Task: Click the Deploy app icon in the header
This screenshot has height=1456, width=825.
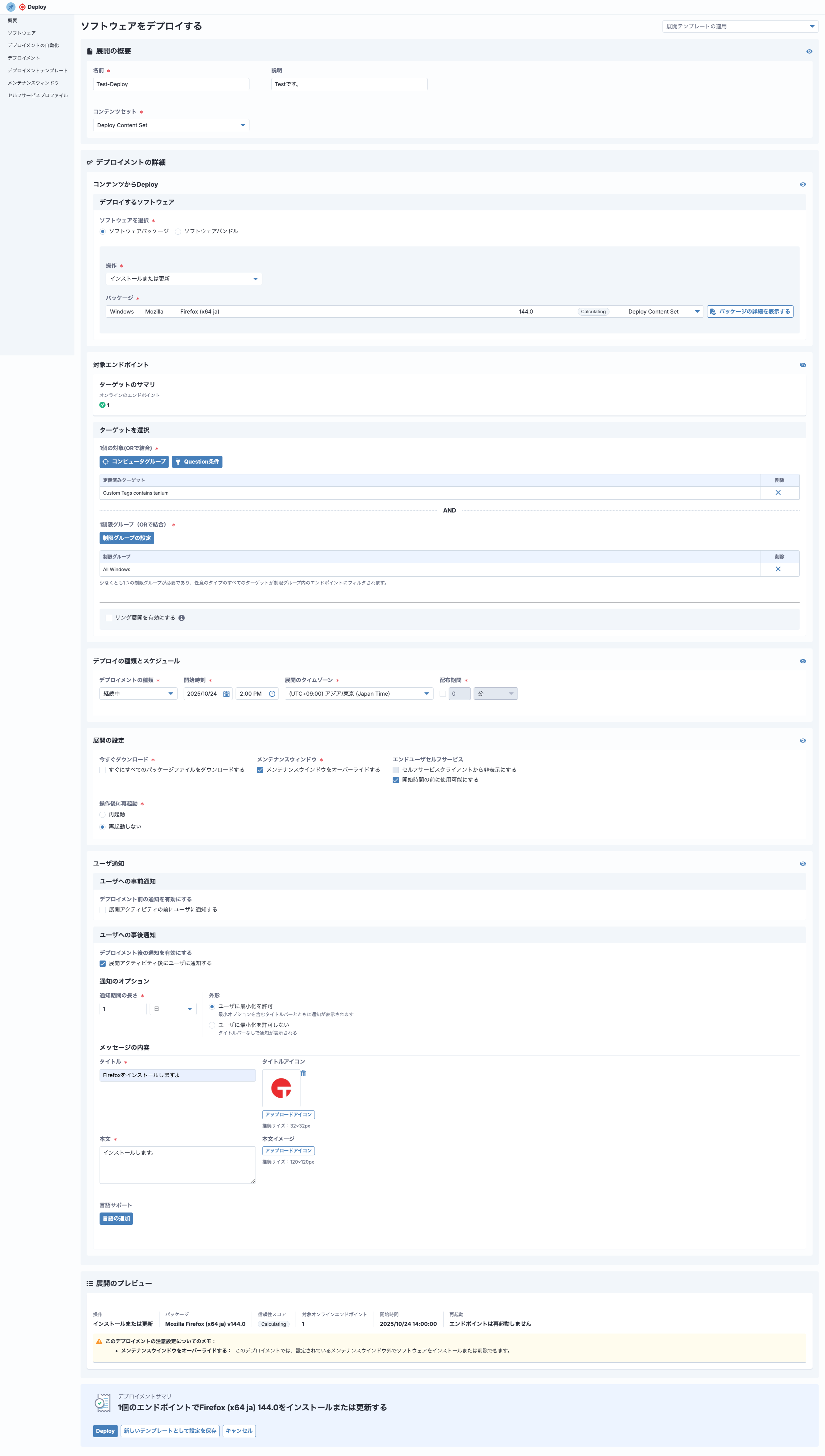Action: [x=23, y=6]
